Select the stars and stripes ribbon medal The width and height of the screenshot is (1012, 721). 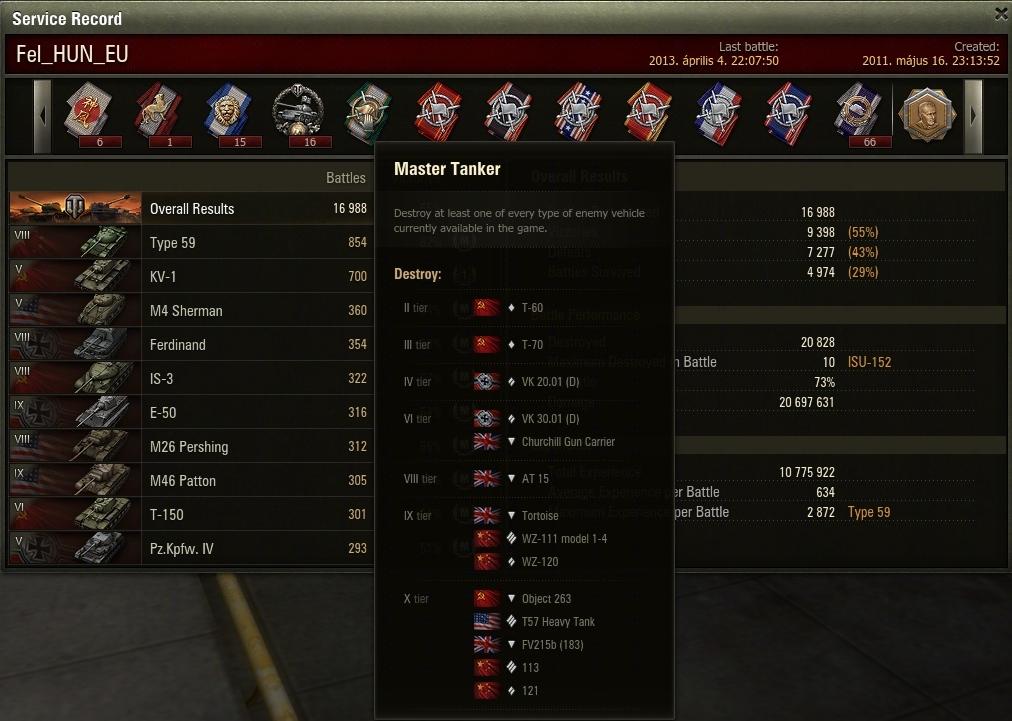(578, 112)
